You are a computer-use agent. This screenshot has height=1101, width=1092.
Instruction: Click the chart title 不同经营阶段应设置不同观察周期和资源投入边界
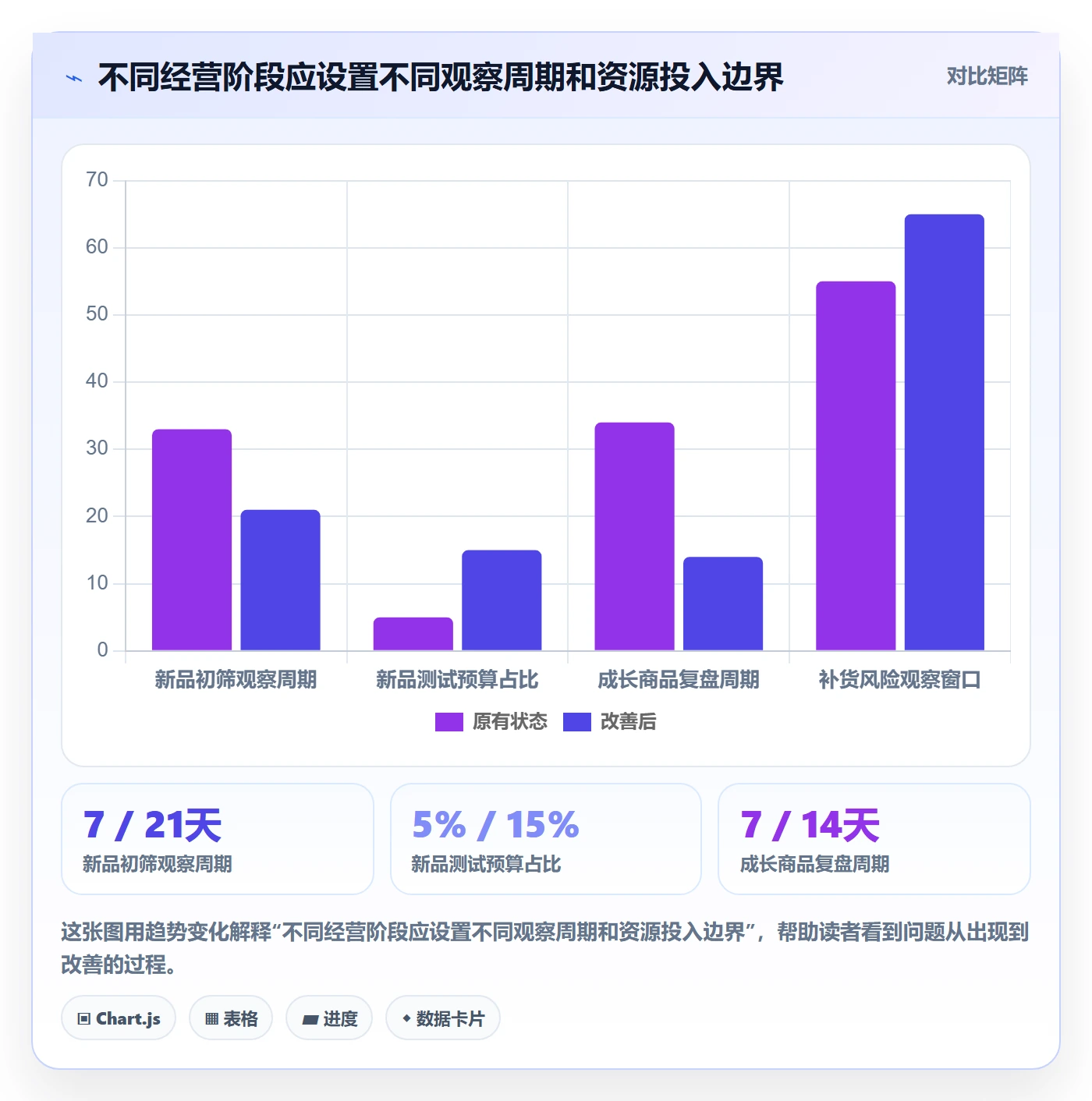point(441,77)
